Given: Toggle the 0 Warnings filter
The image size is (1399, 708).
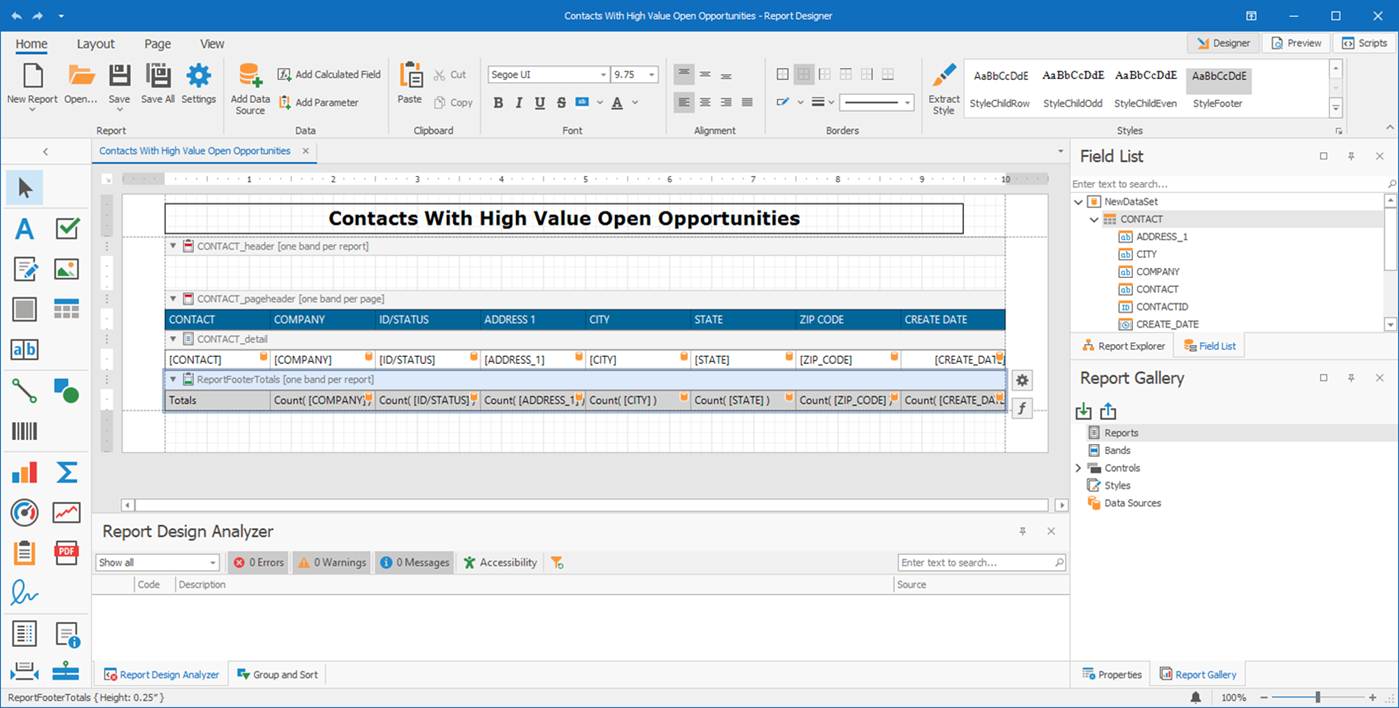Looking at the screenshot, I should (331, 563).
